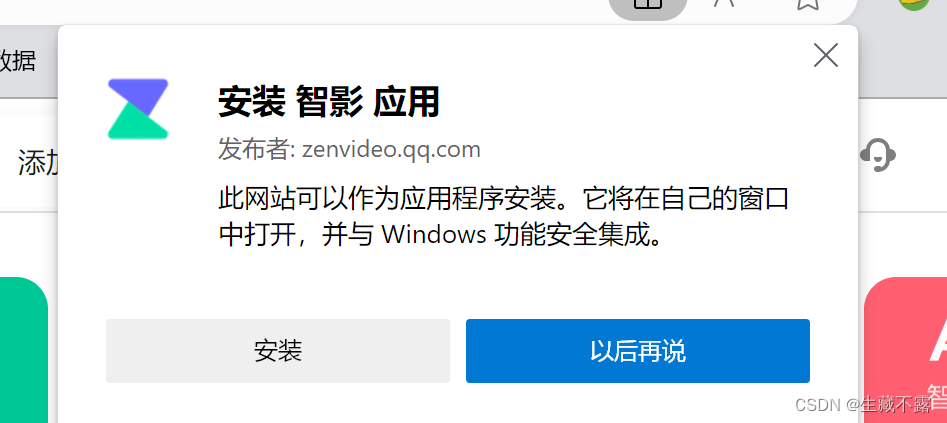Click the 安装 (Install) button
The width and height of the screenshot is (947, 423).
(278, 351)
